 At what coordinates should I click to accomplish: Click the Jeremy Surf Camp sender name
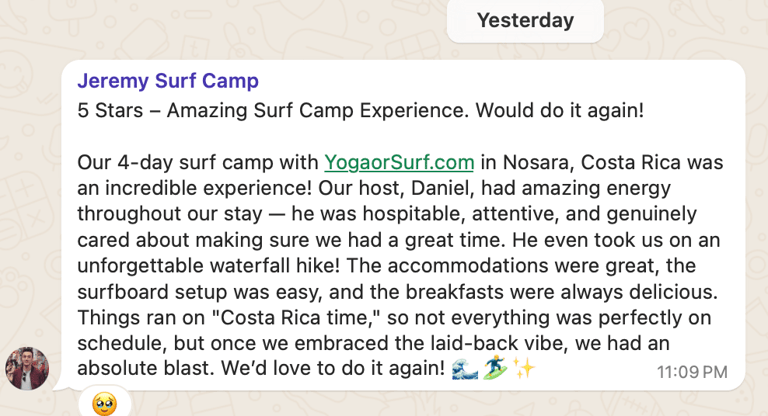(168, 81)
